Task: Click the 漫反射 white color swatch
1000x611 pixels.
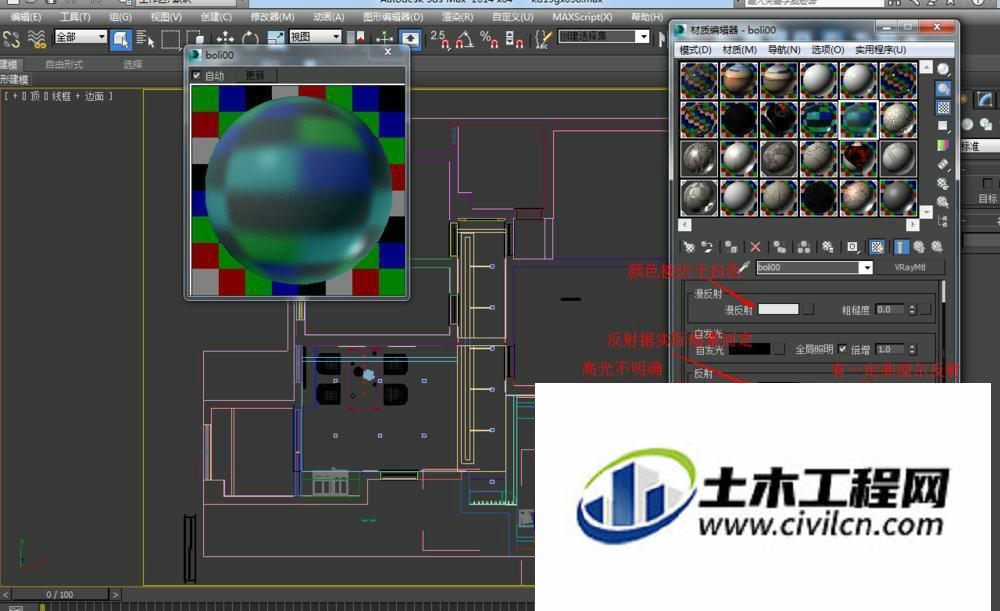Action: tap(778, 309)
